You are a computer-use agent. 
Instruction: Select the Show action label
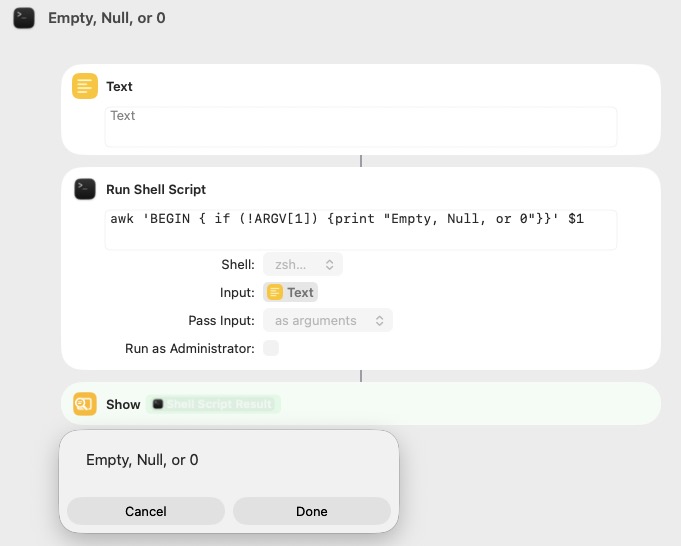[x=123, y=404]
